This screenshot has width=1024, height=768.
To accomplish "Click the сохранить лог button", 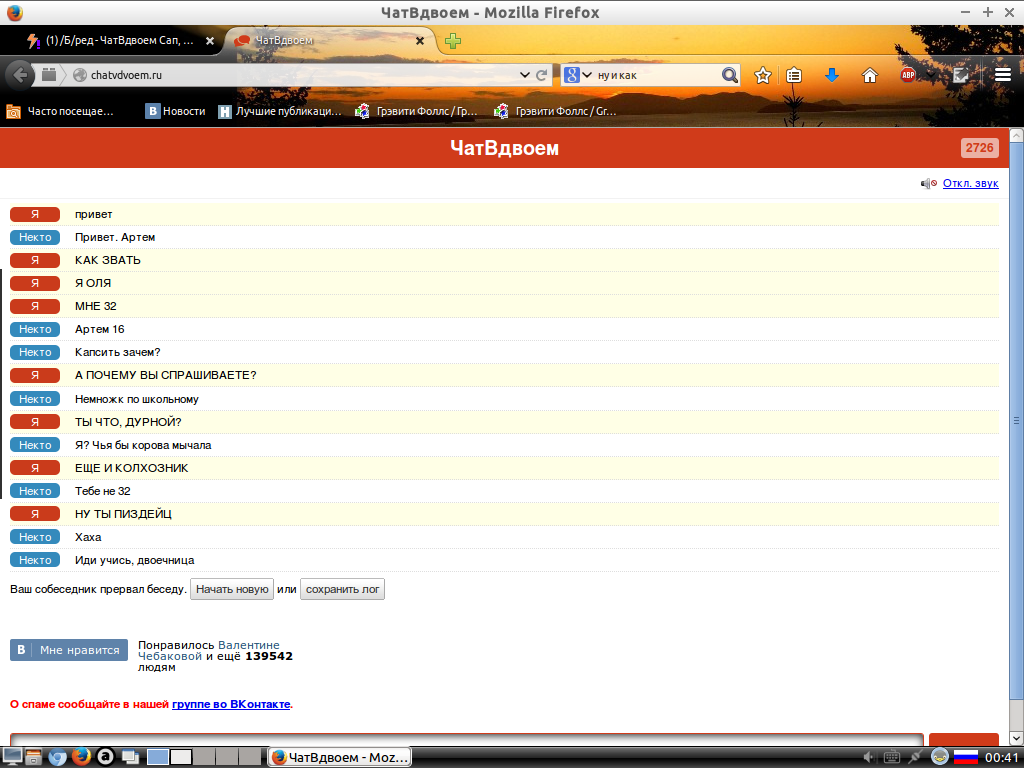I will pos(342,589).
